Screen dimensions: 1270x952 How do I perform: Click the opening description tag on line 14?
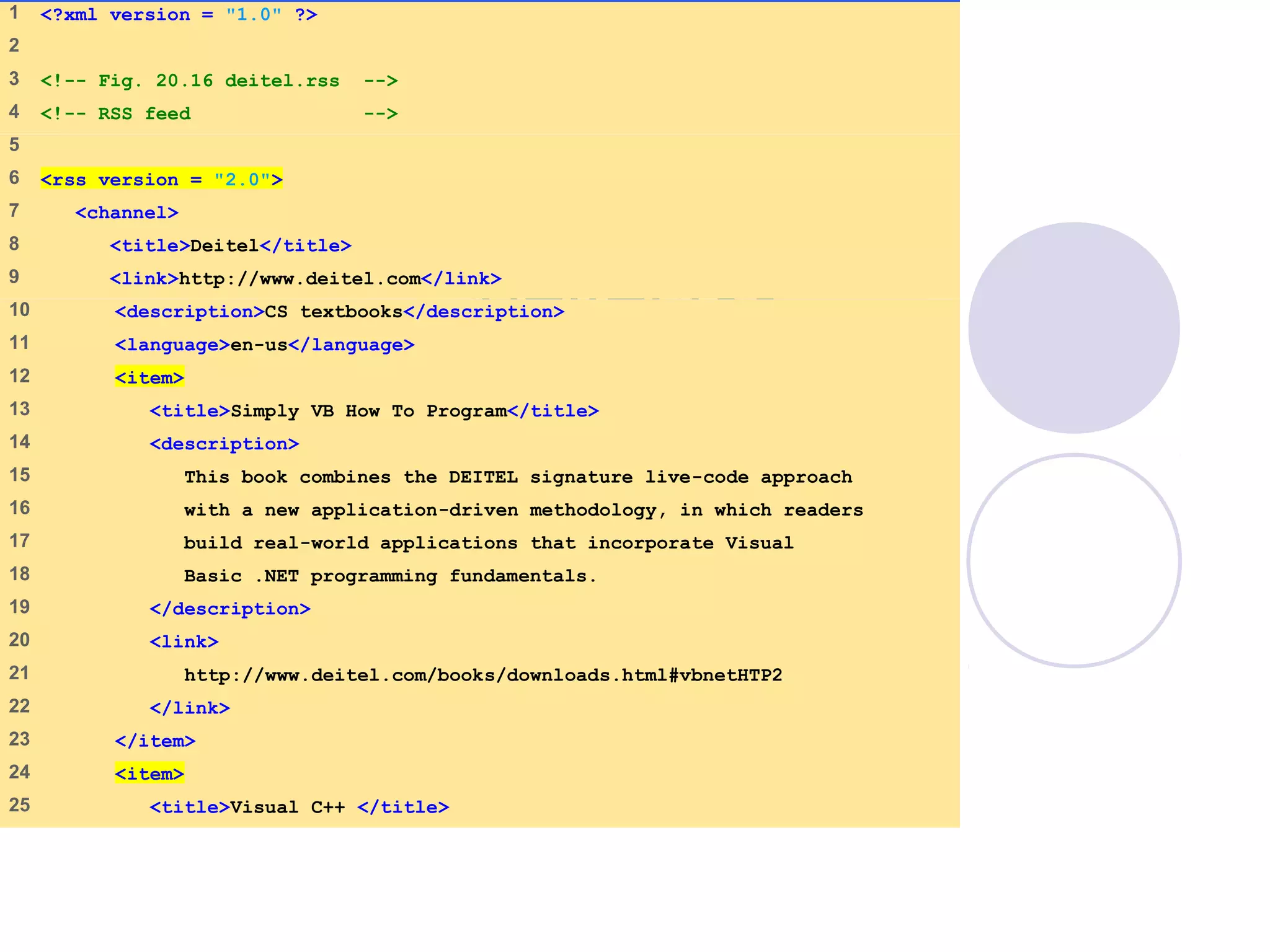point(224,444)
